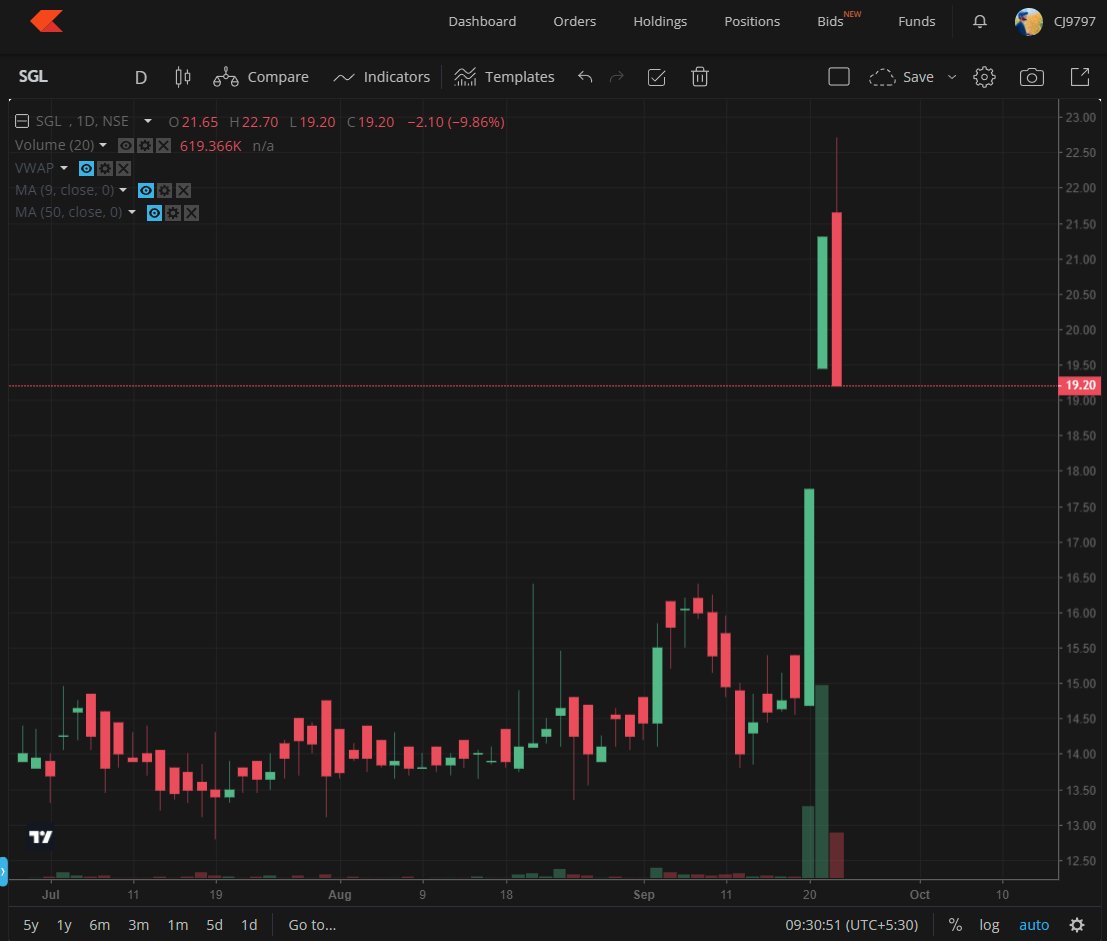Set range to 5y

[31, 925]
